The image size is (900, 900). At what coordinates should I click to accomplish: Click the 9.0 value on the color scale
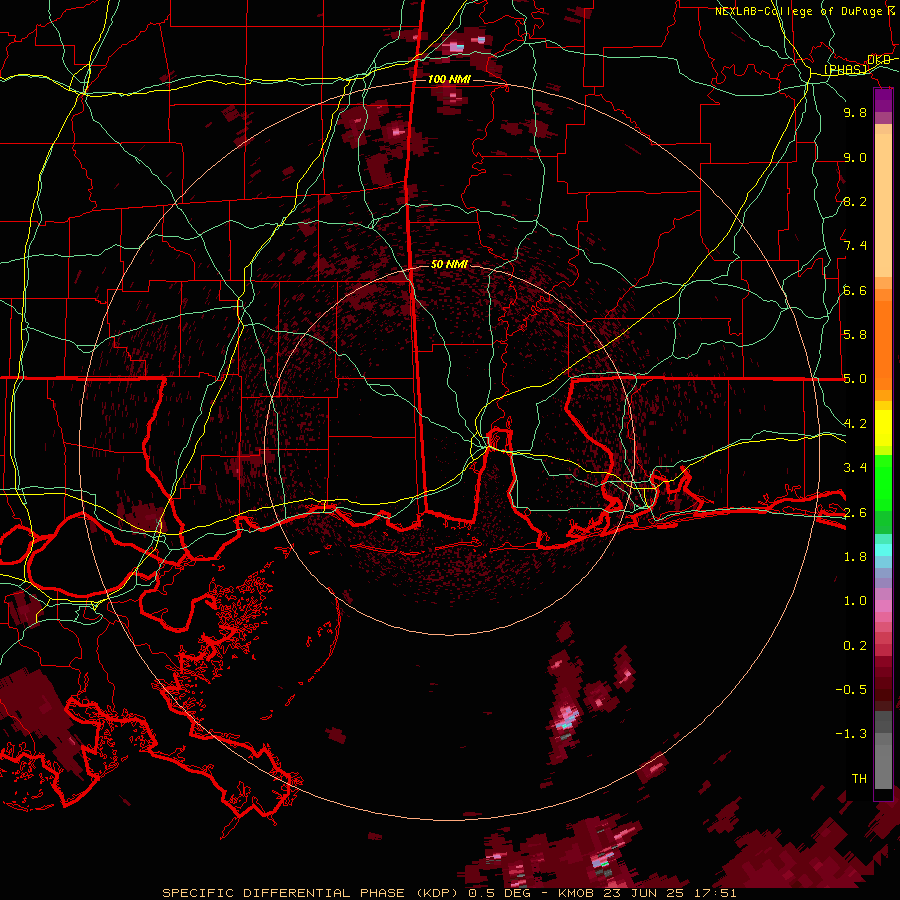click(855, 157)
